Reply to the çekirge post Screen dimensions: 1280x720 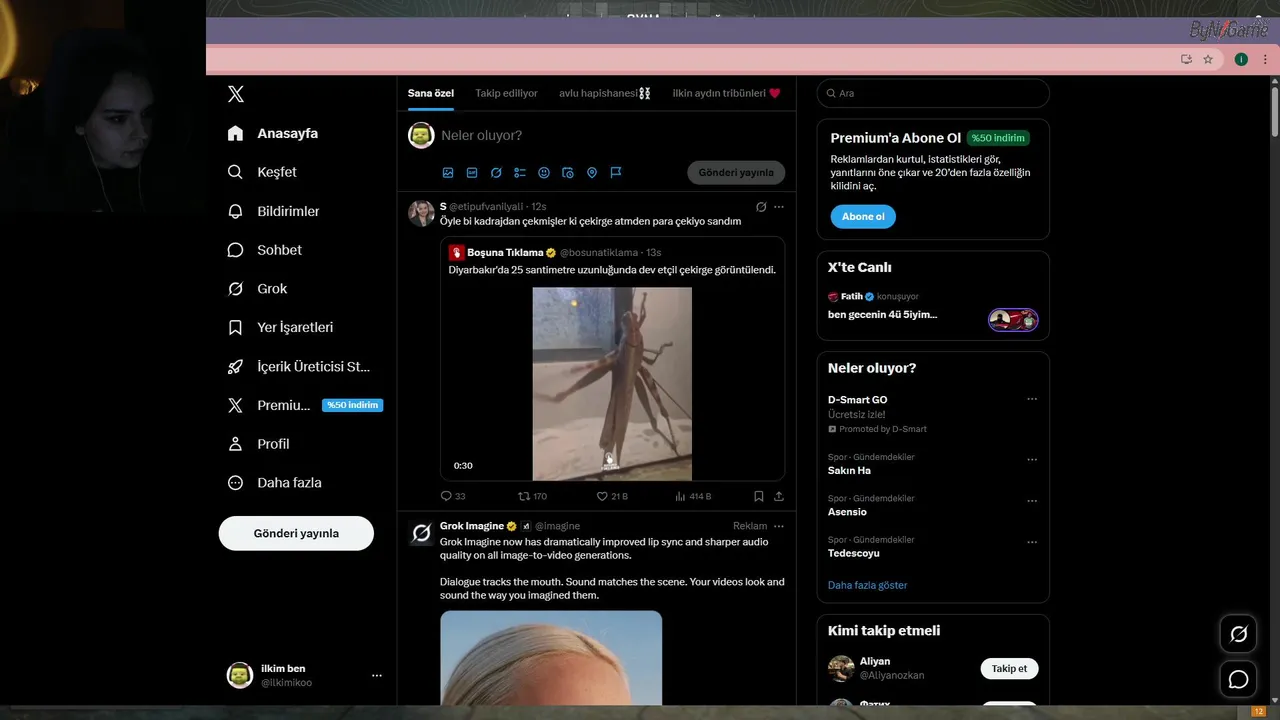click(x=453, y=496)
